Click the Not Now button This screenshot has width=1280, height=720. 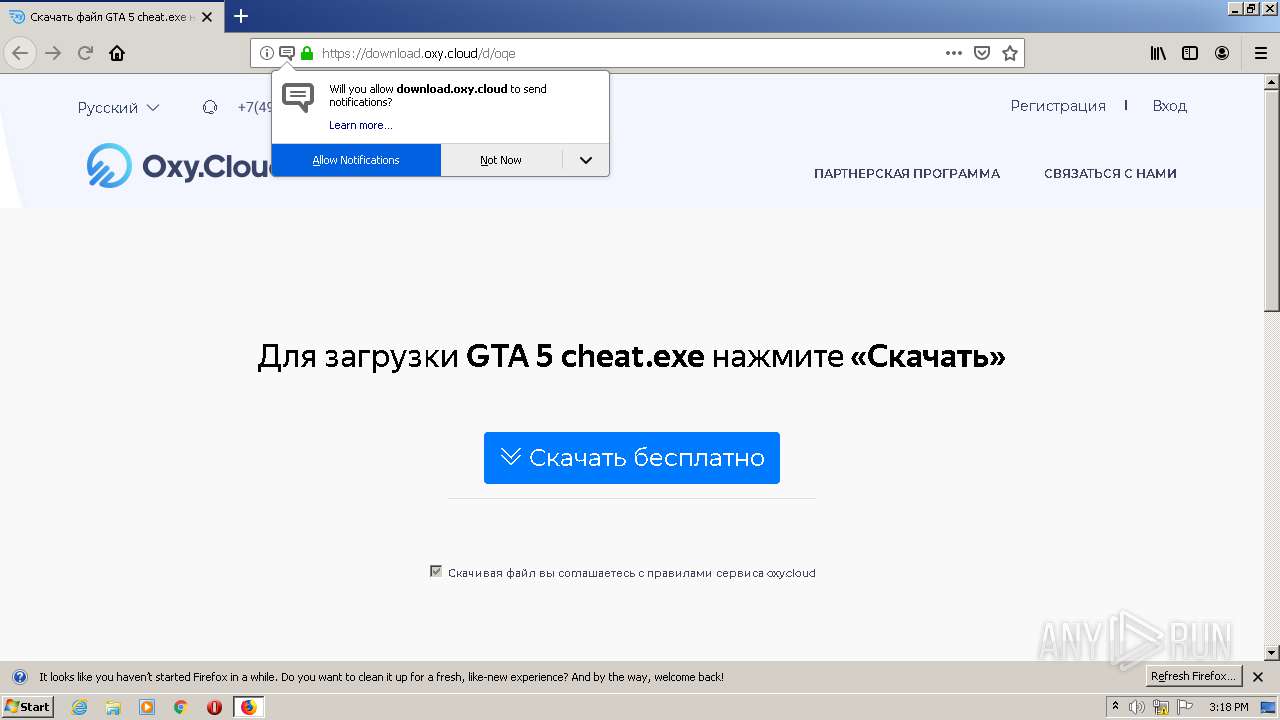tap(501, 160)
